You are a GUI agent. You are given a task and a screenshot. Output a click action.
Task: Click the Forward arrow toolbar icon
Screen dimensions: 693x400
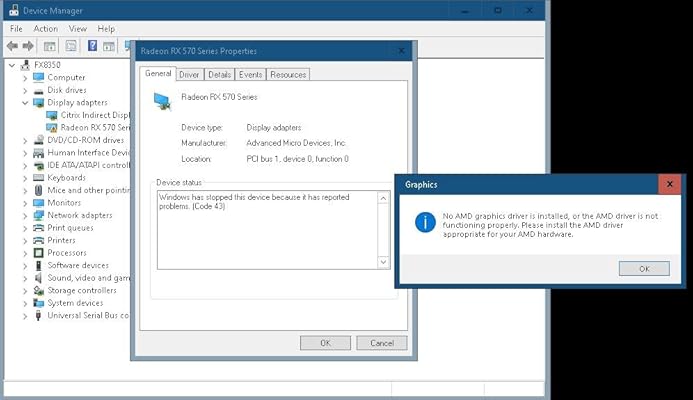(x=28, y=46)
